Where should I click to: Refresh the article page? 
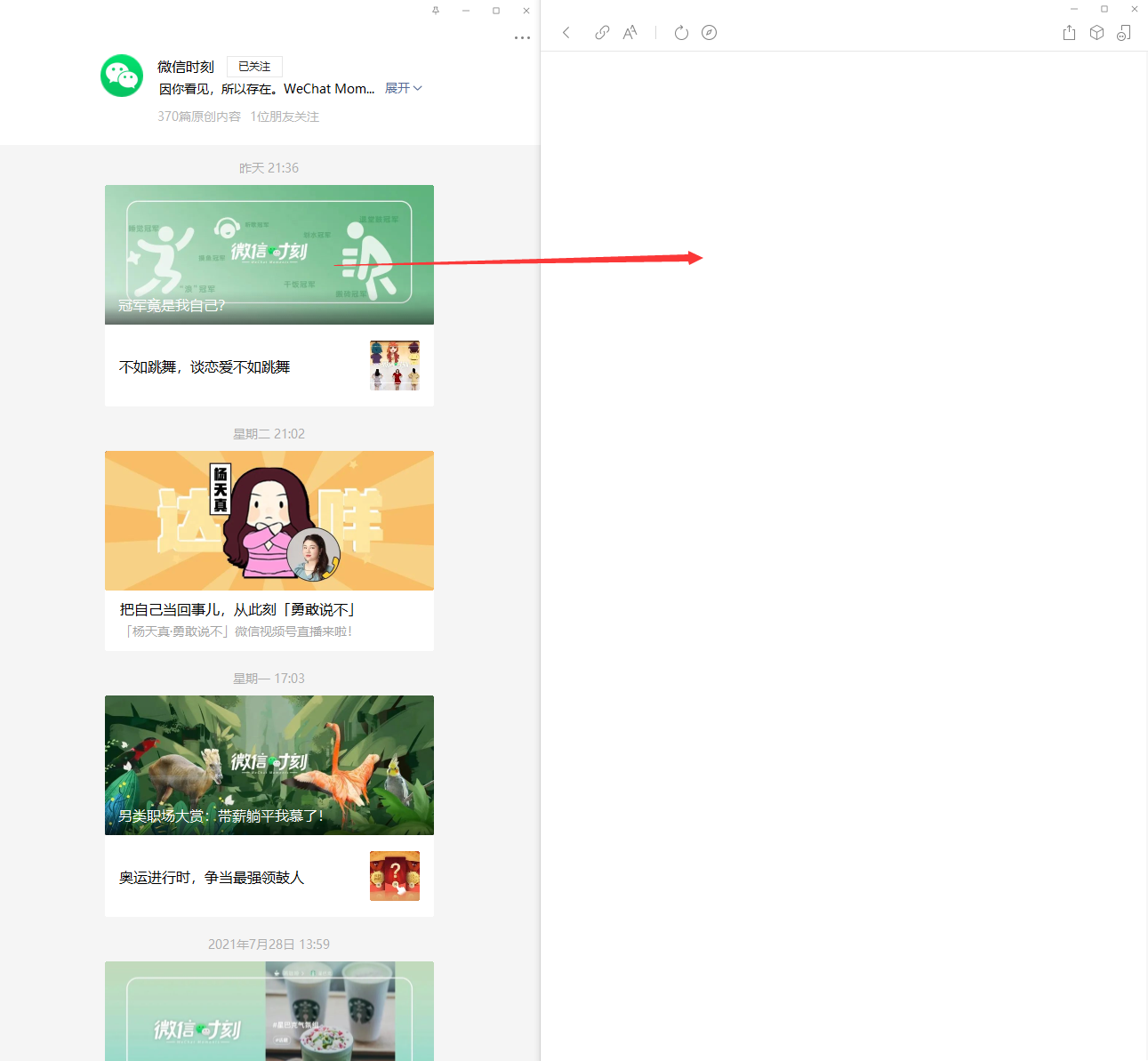coord(681,33)
